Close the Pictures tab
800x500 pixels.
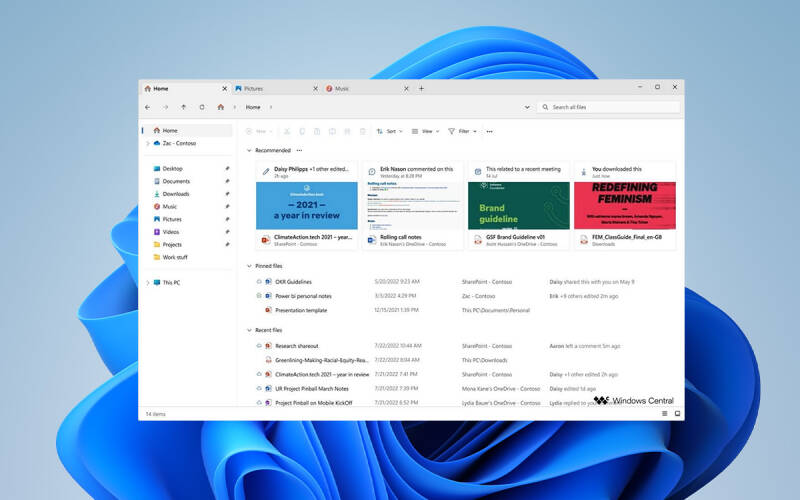click(315, 89)
